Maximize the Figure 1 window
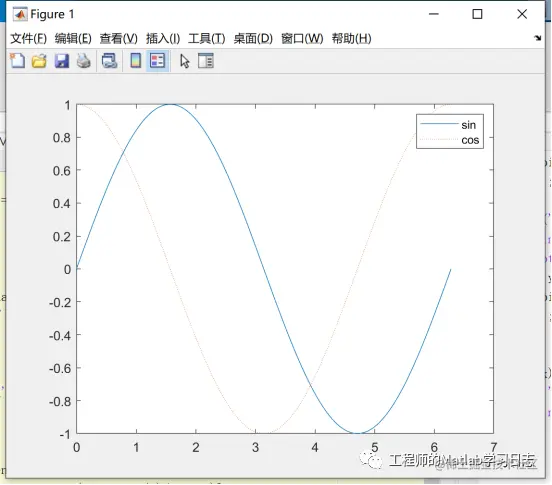 click(x=477, y=14)
